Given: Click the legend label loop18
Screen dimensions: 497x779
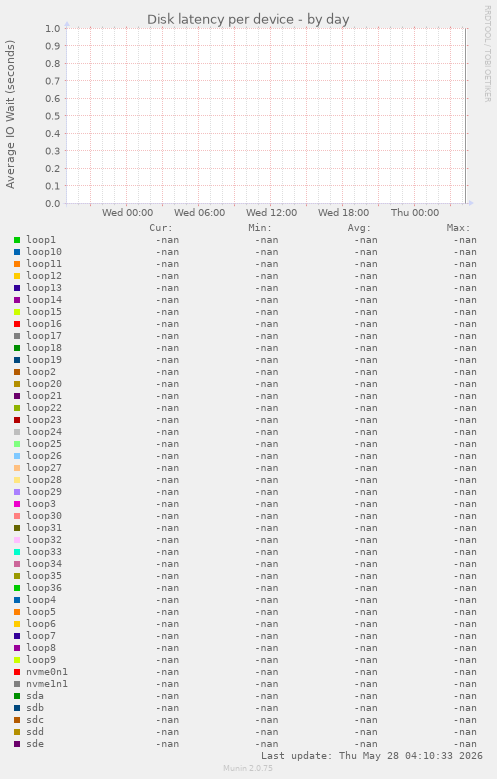Looking at the screenshot, I should coord(44,348).
